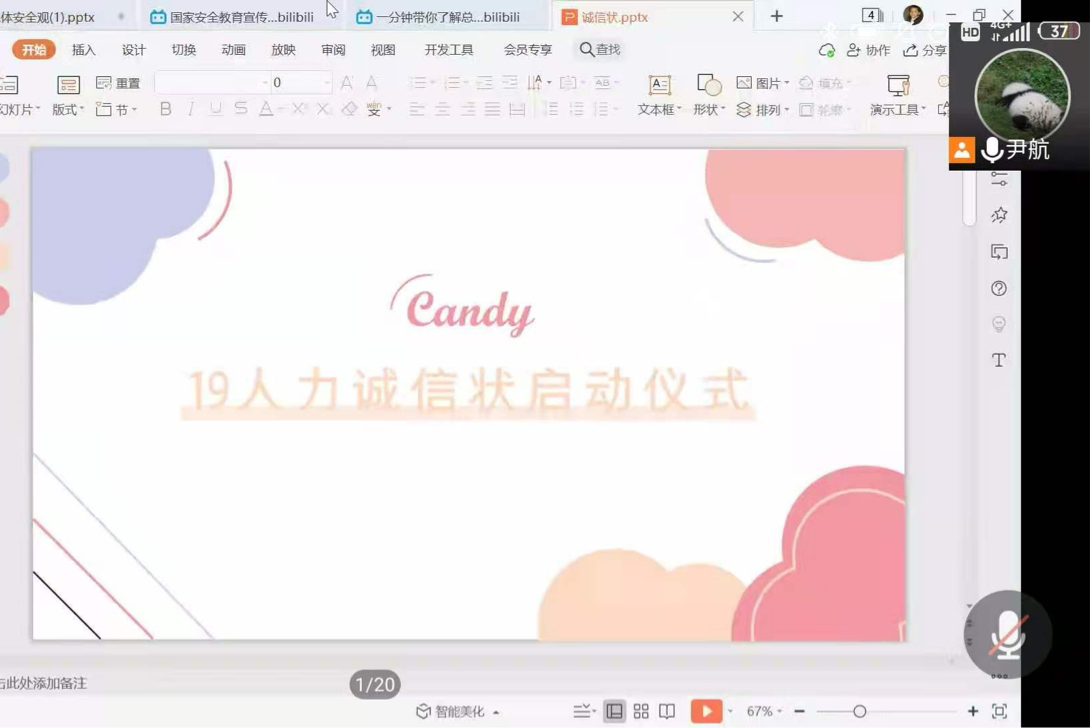The height and width of the screenshot is (728, 1090).
Task: Open the 排列 arrange dropdown
Action: point(759,109)
